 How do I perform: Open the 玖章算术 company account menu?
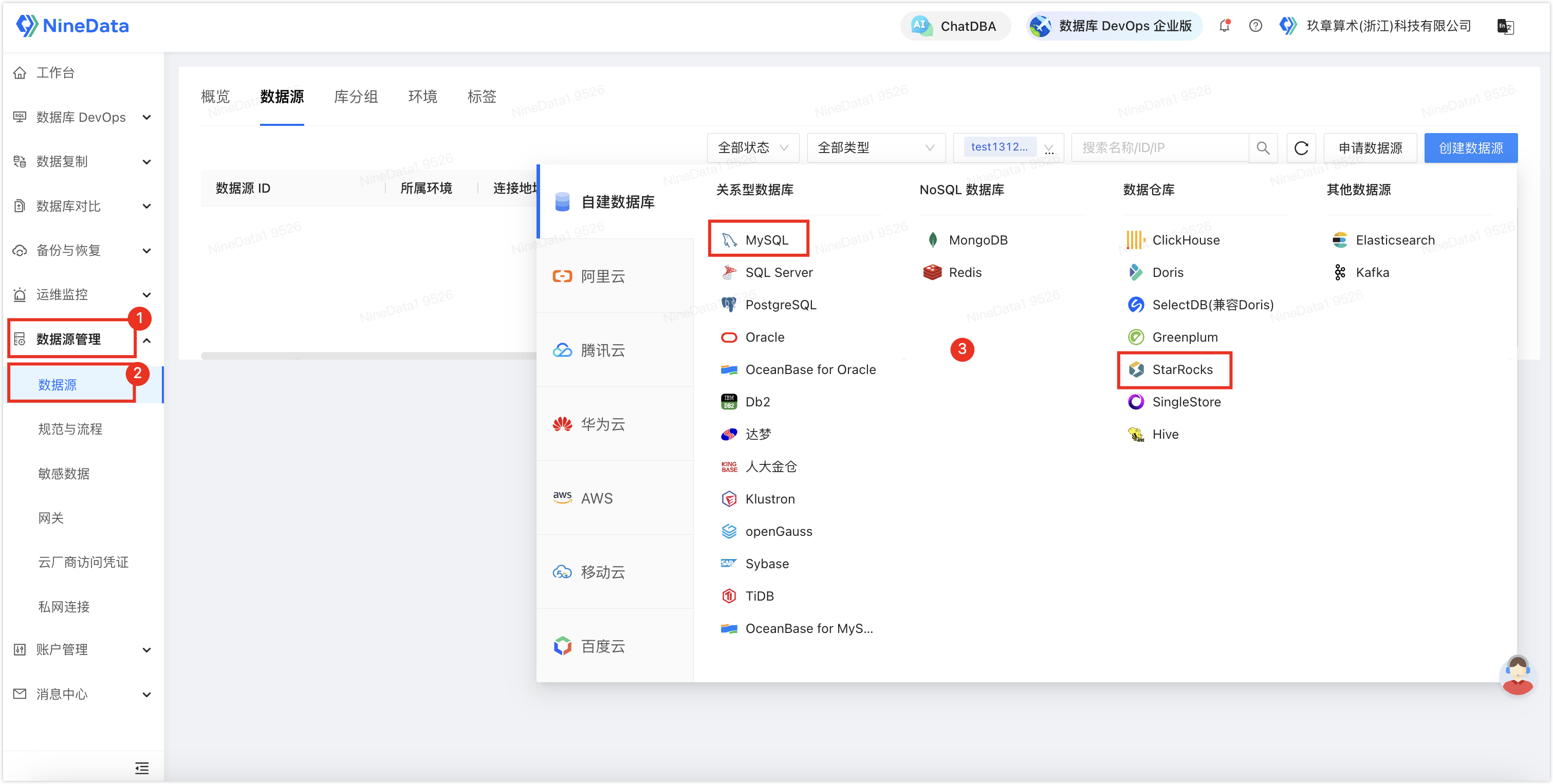[x=1375, y=26]
